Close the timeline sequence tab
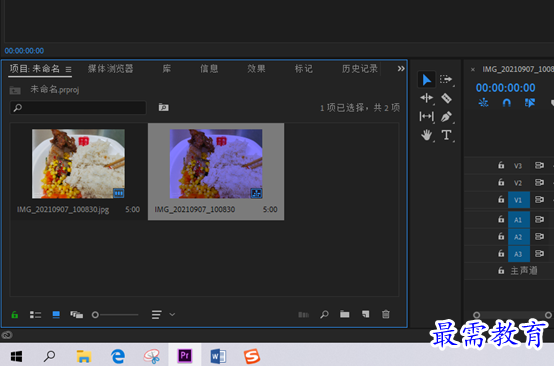Image resolution: width=554 pixels, height=366 pixels. (473, 70)
